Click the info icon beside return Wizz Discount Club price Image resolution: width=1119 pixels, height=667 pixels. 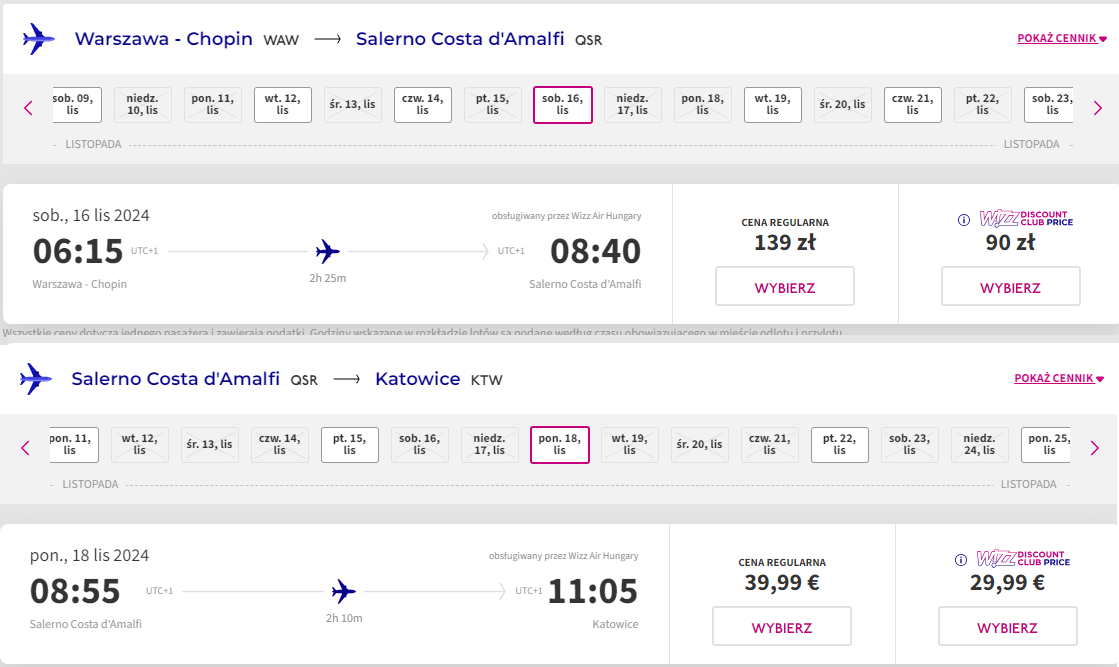961,560
